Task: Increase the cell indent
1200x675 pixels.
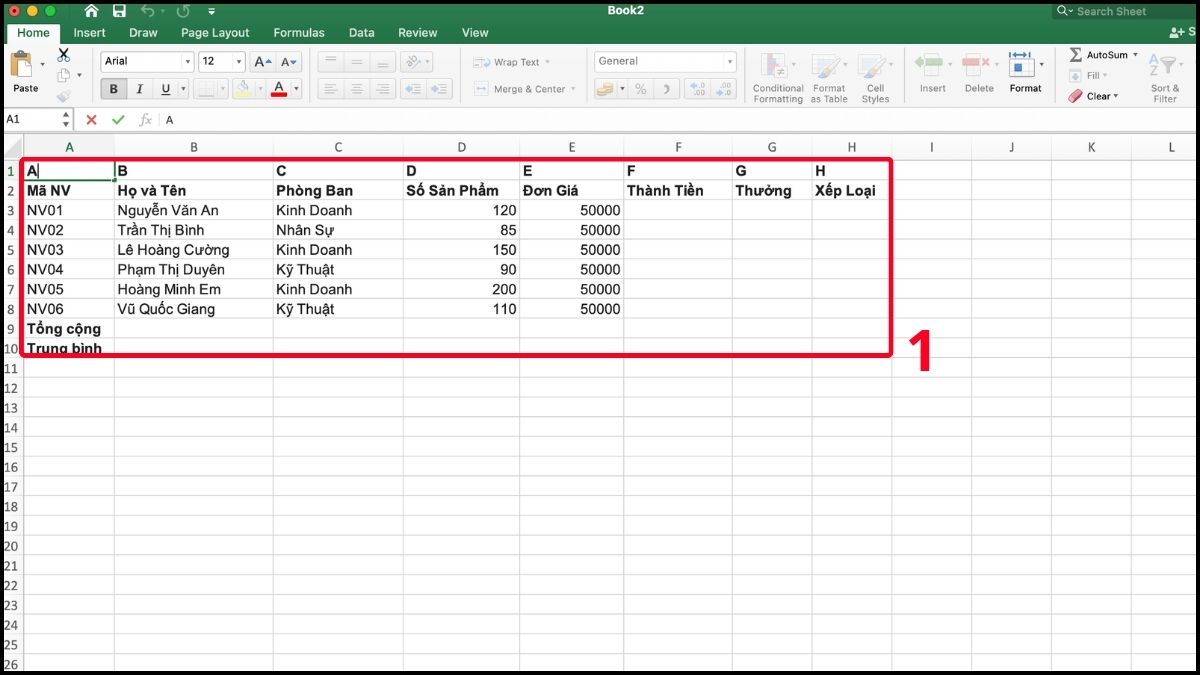Action: point(439,89)
